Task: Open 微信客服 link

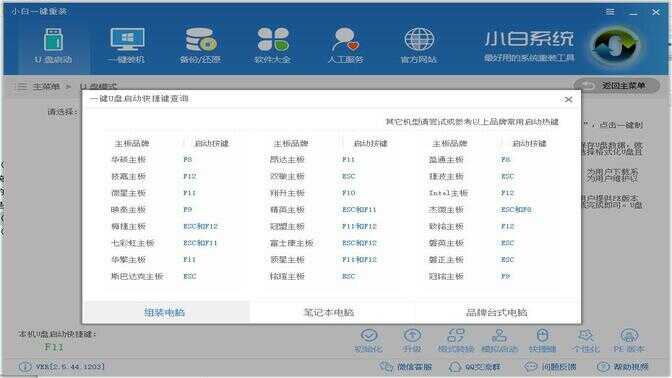Action: coord(405,367)
